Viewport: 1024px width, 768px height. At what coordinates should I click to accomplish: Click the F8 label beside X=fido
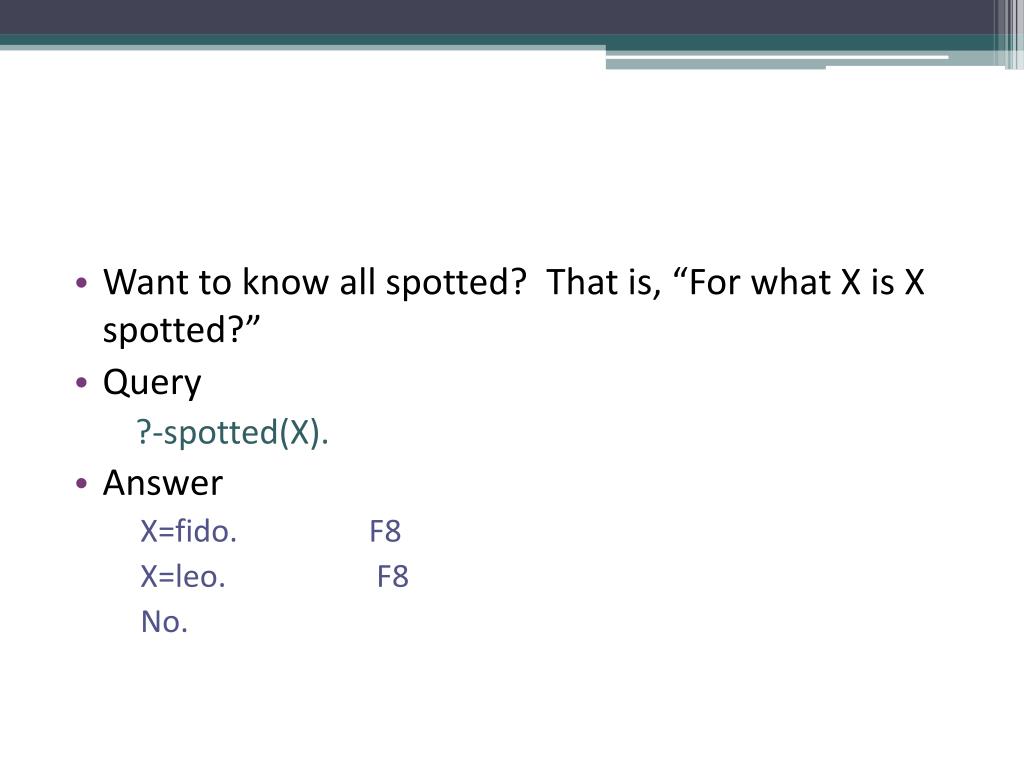pos(385,532)
